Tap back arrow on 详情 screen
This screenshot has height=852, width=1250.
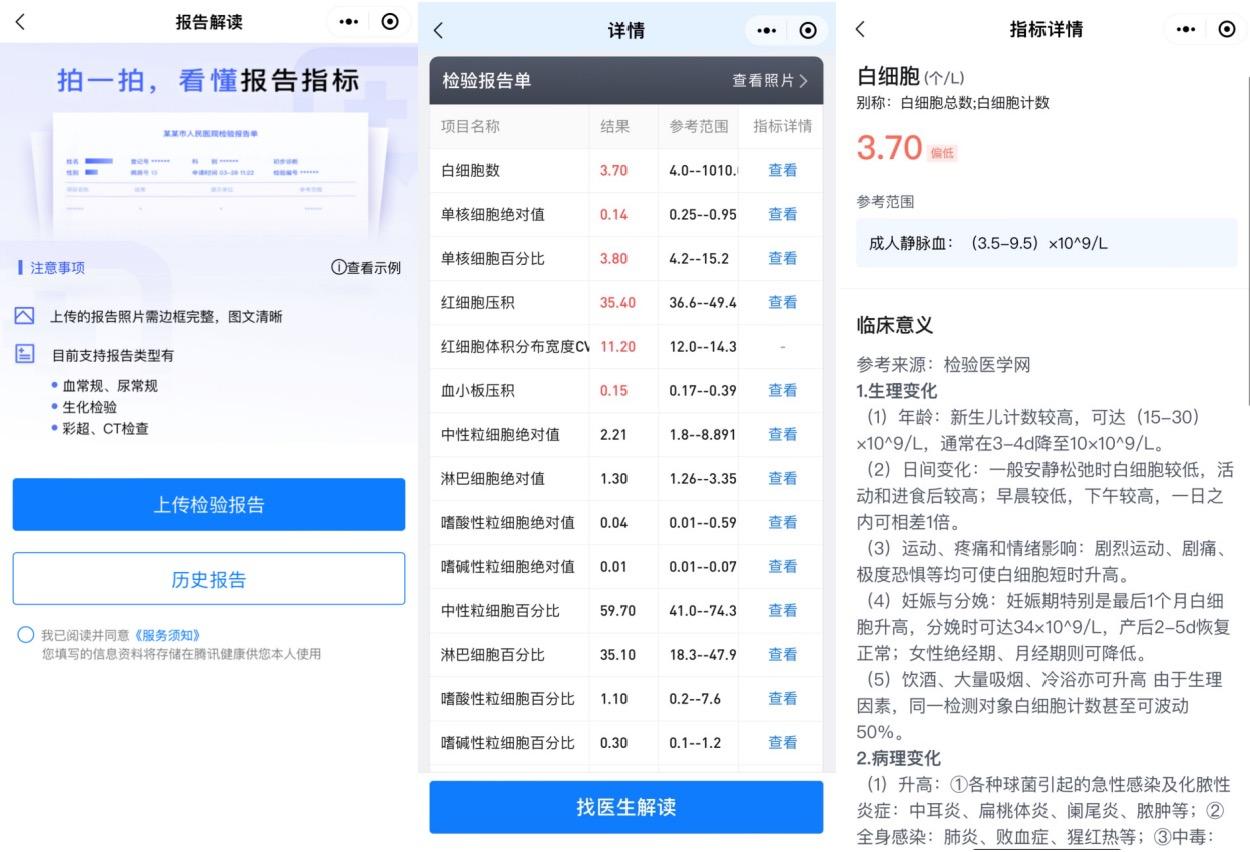tap(438, 31)
